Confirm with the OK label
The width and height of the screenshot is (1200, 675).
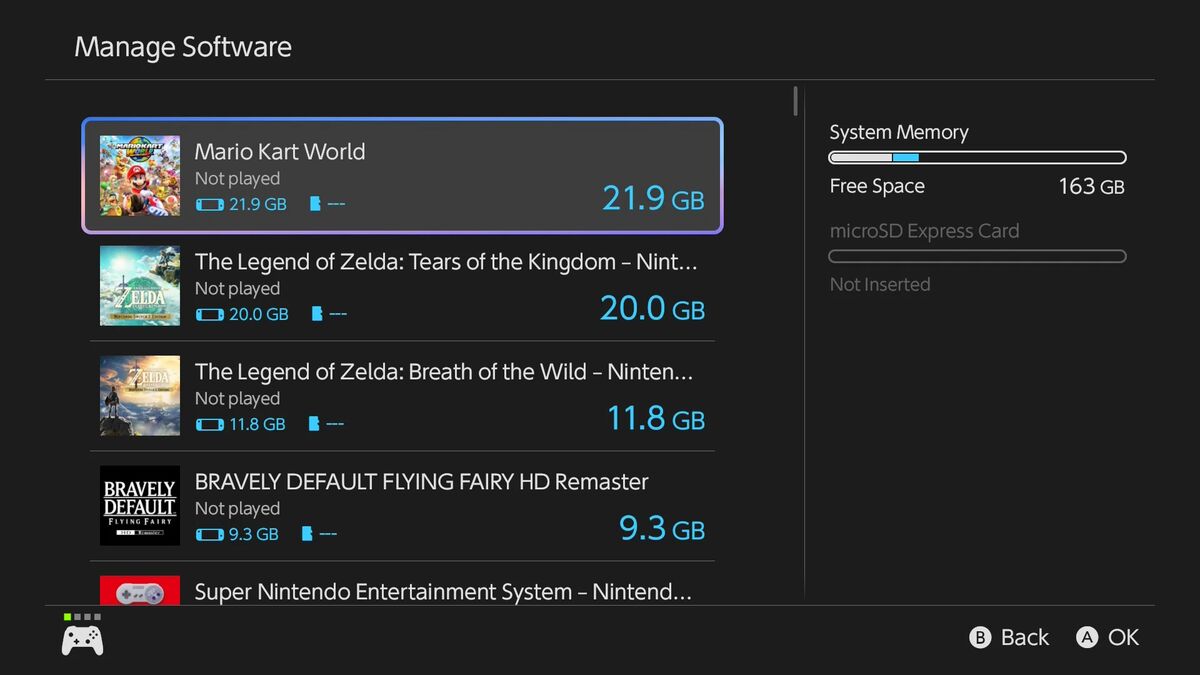click(1123, 638)
